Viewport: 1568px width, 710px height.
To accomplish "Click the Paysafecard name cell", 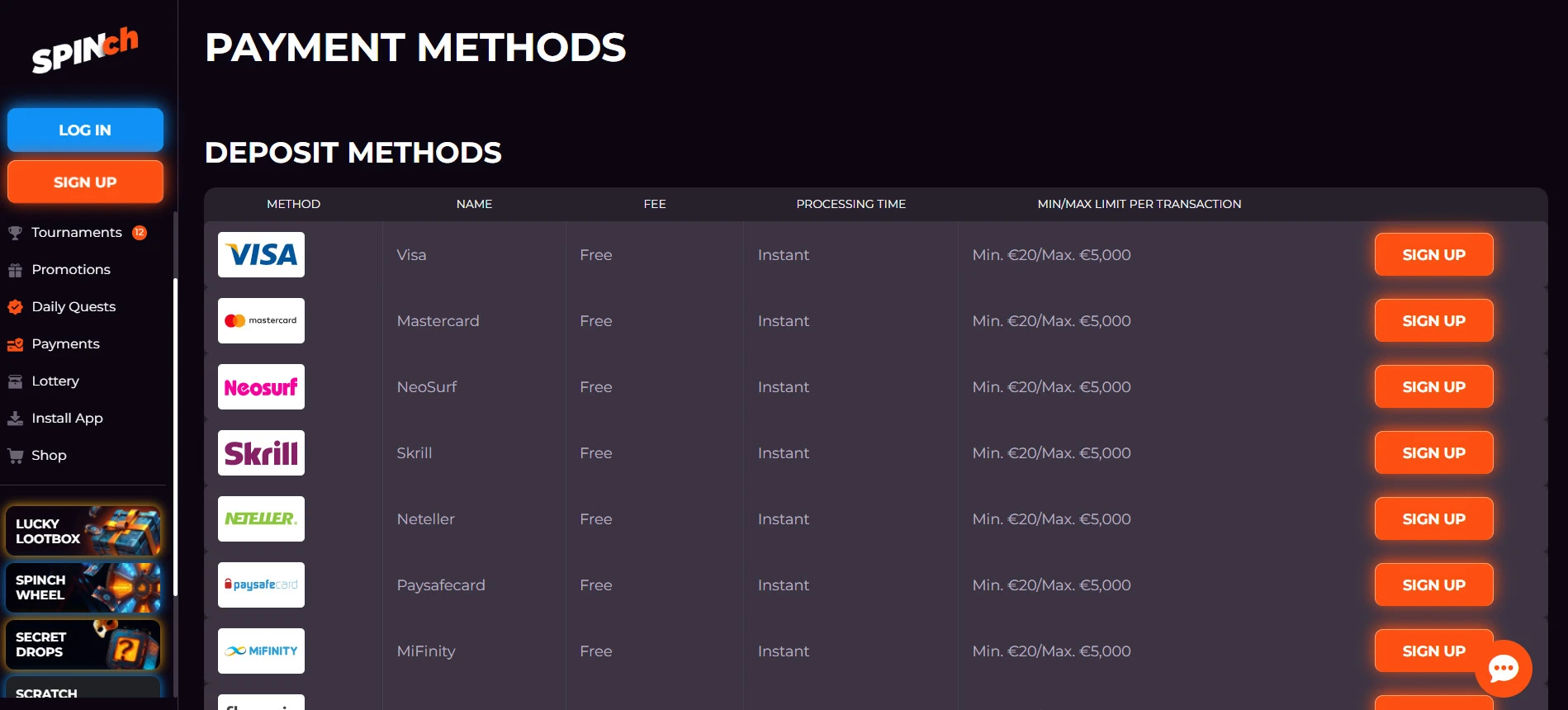I will click(441, 585).
